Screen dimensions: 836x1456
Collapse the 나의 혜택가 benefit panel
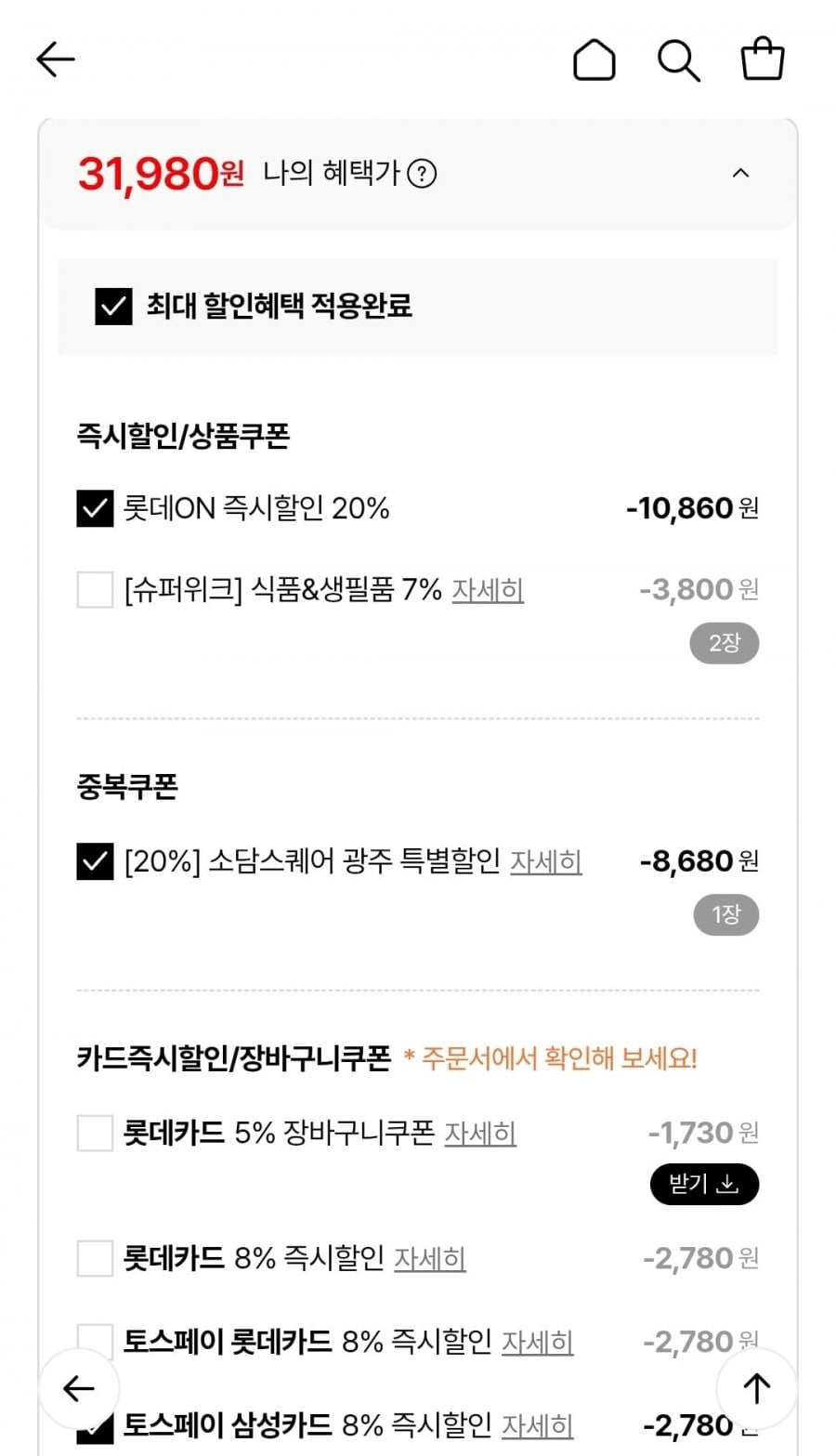click(740, 174)
